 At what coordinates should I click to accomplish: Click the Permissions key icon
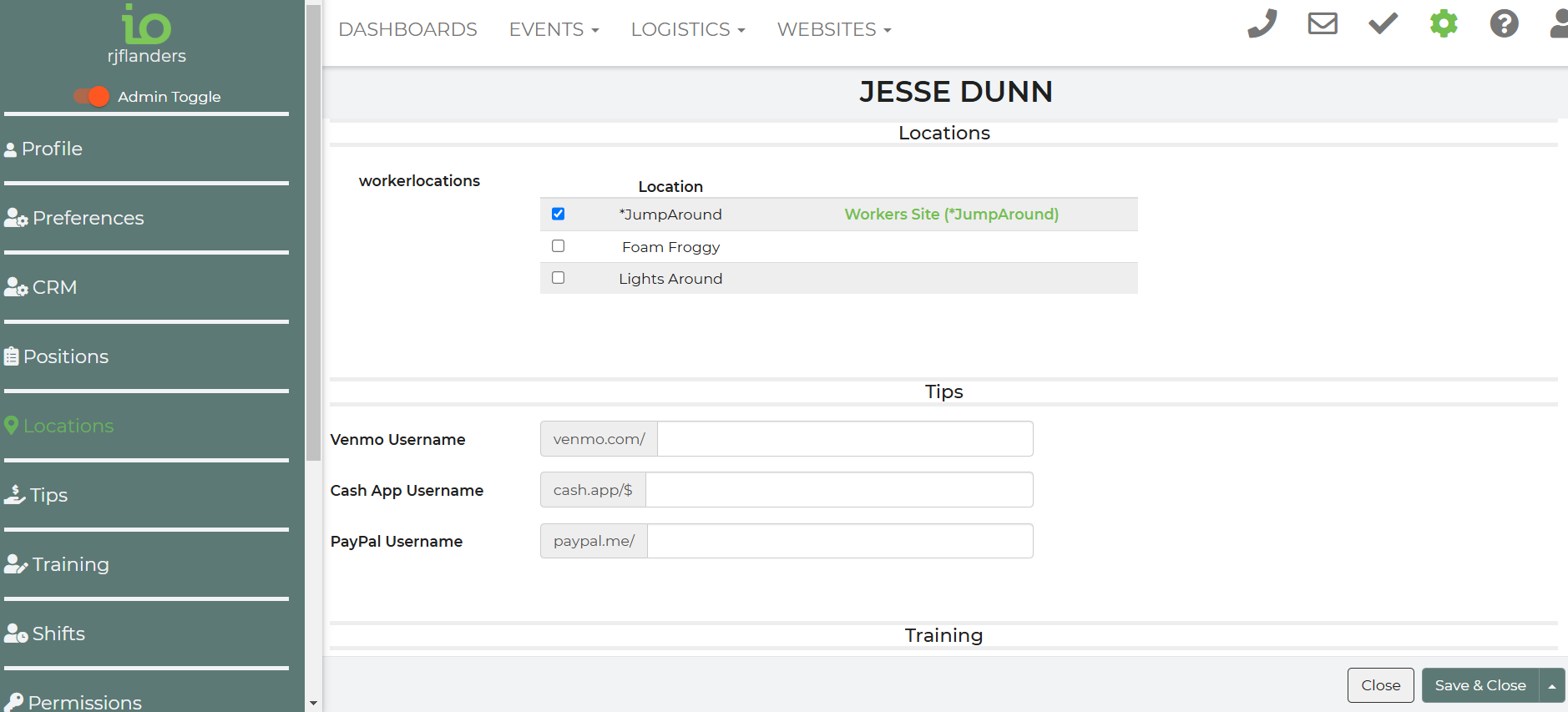point(13,703)
